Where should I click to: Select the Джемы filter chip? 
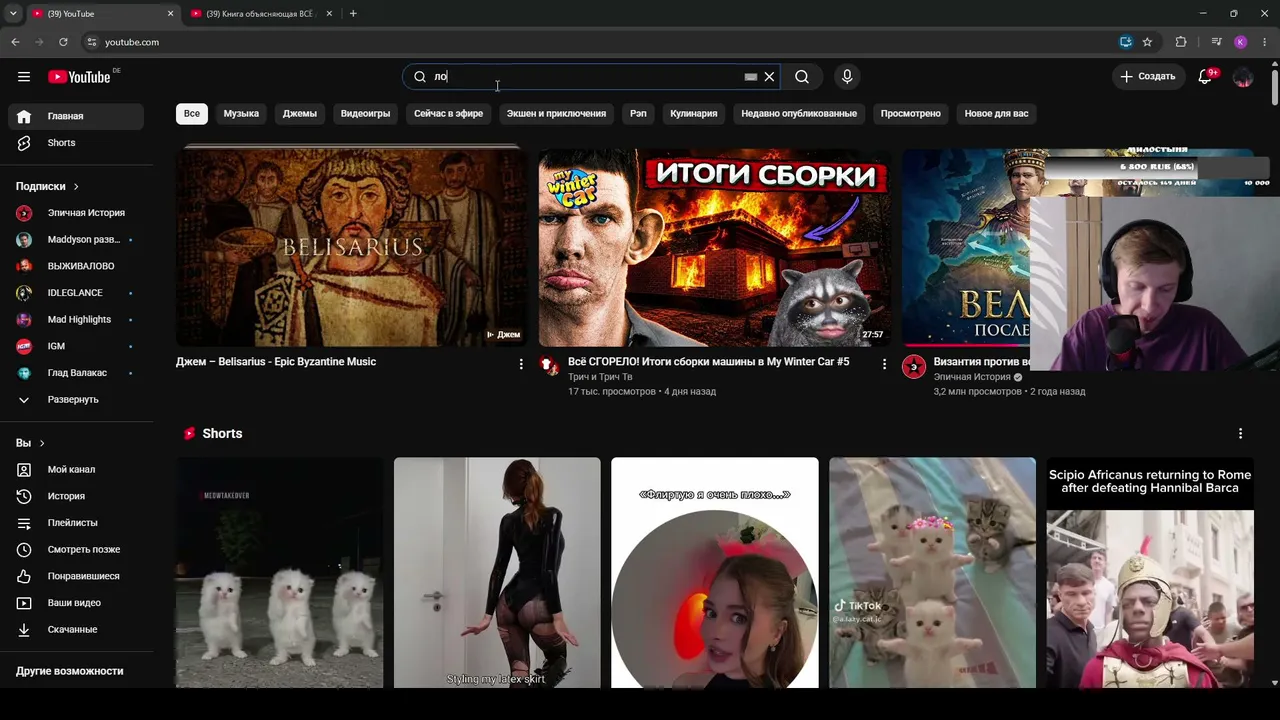coord(300,114)
